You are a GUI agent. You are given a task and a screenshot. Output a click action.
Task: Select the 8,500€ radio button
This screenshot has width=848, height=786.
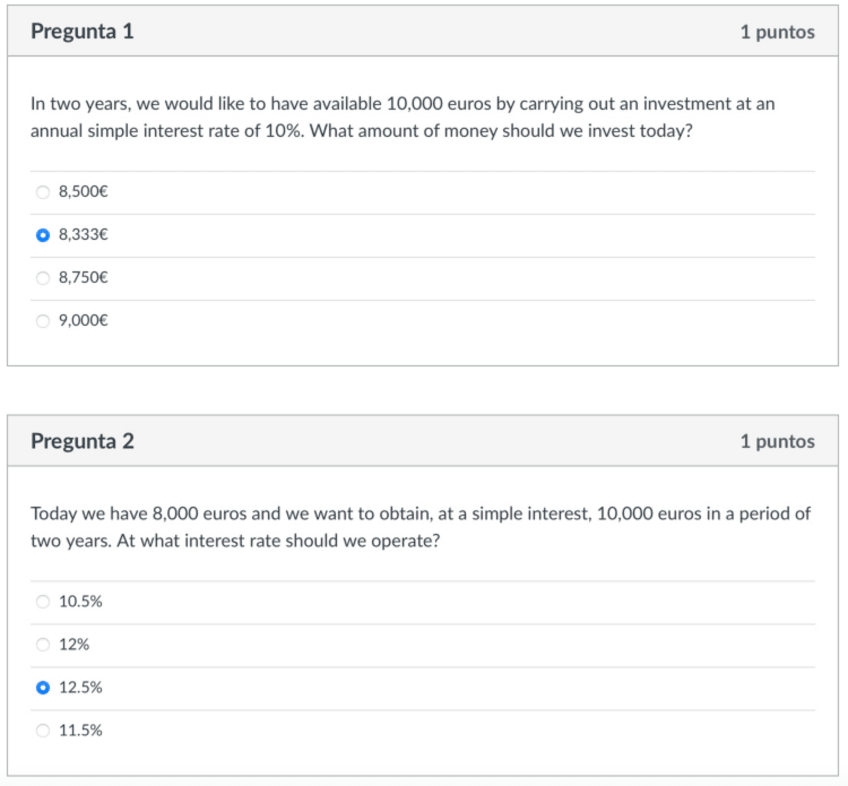(x=42, y=192)
